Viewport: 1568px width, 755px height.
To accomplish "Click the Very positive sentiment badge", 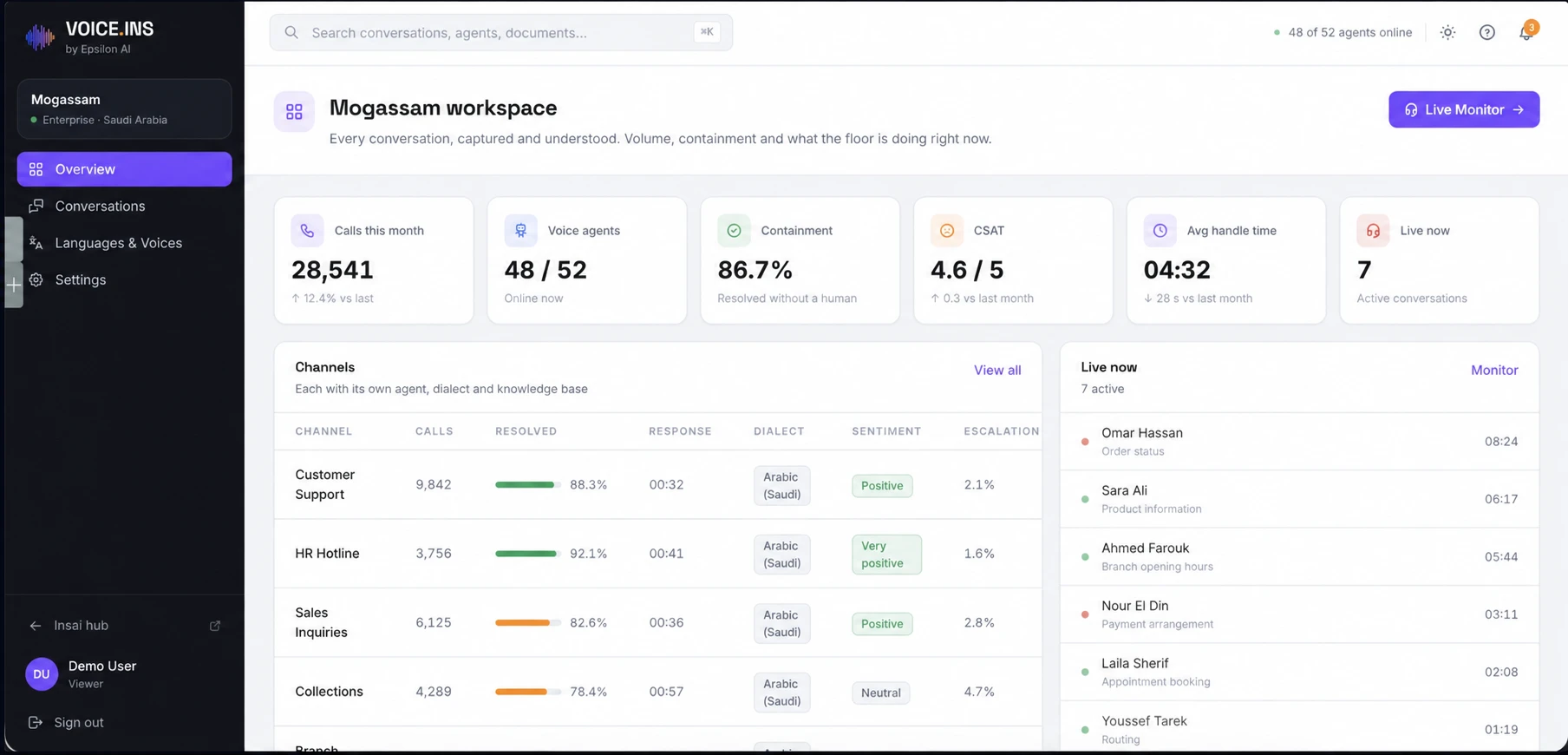I will click(886, 555).
